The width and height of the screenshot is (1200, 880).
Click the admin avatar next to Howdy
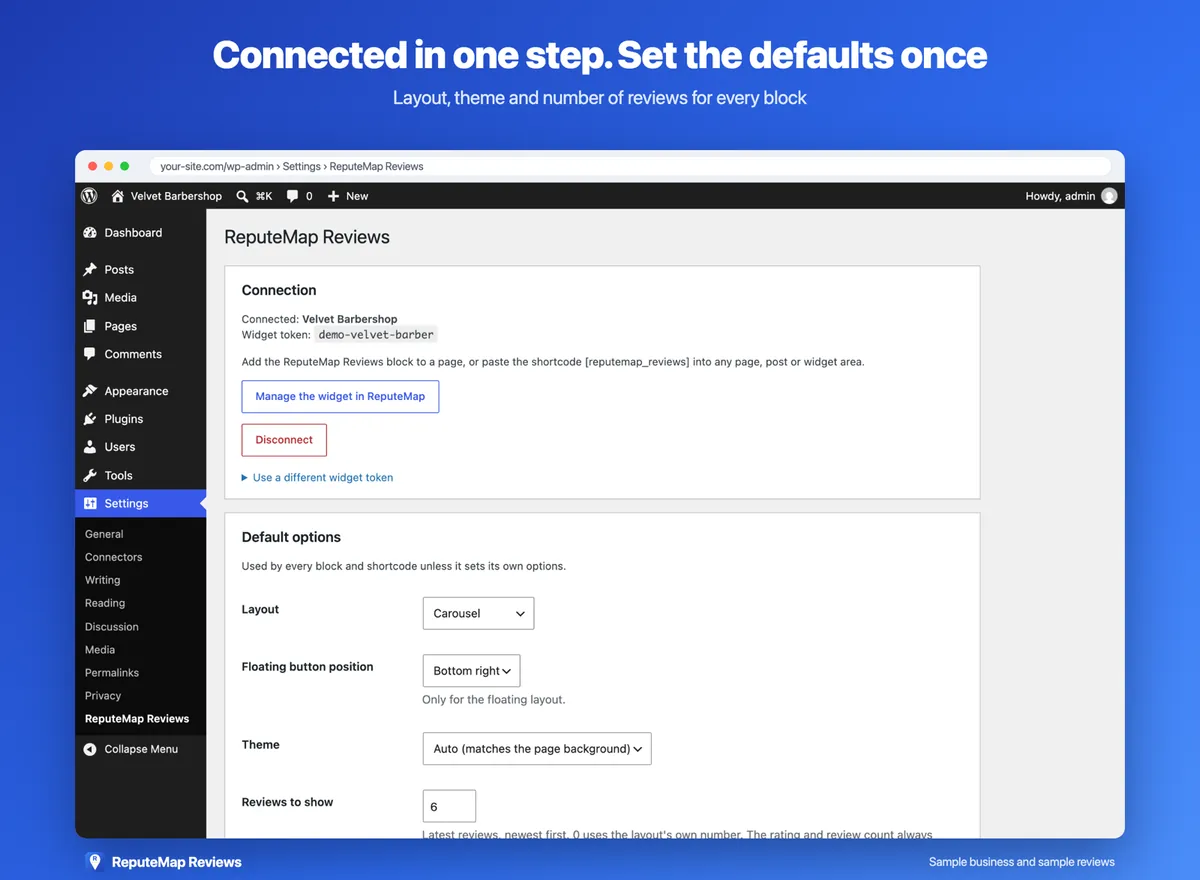[x=1109, y=196]
